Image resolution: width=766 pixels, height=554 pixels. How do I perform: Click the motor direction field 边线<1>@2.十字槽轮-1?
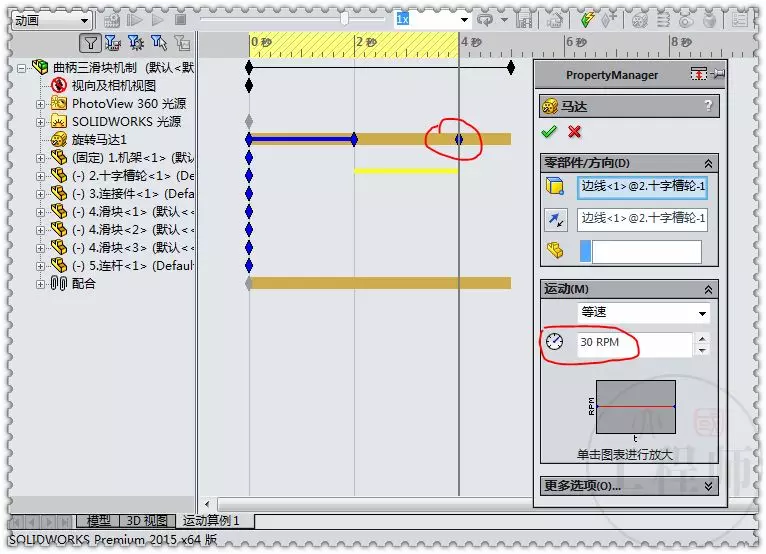642,219
